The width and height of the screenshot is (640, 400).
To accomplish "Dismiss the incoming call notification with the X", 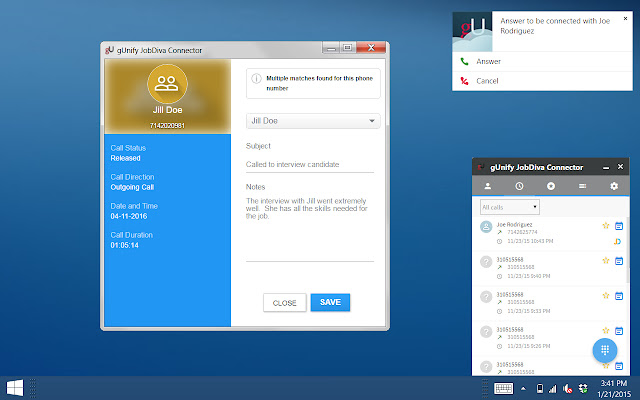I will (625, 18).
